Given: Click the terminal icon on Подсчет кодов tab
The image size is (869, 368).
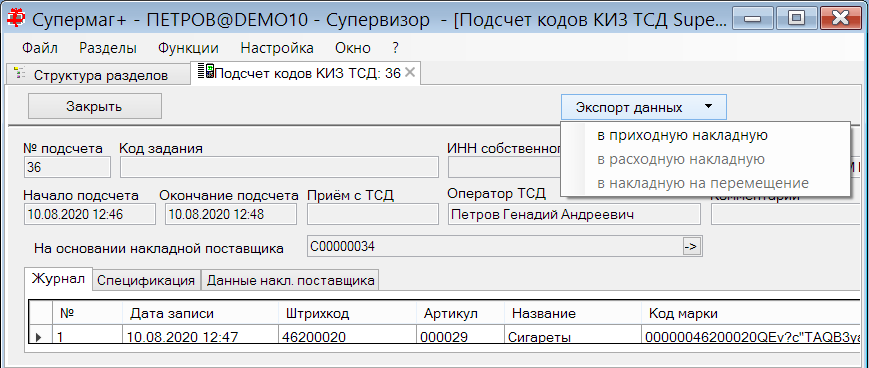Looking at the screenshot, I should (209, 72).
